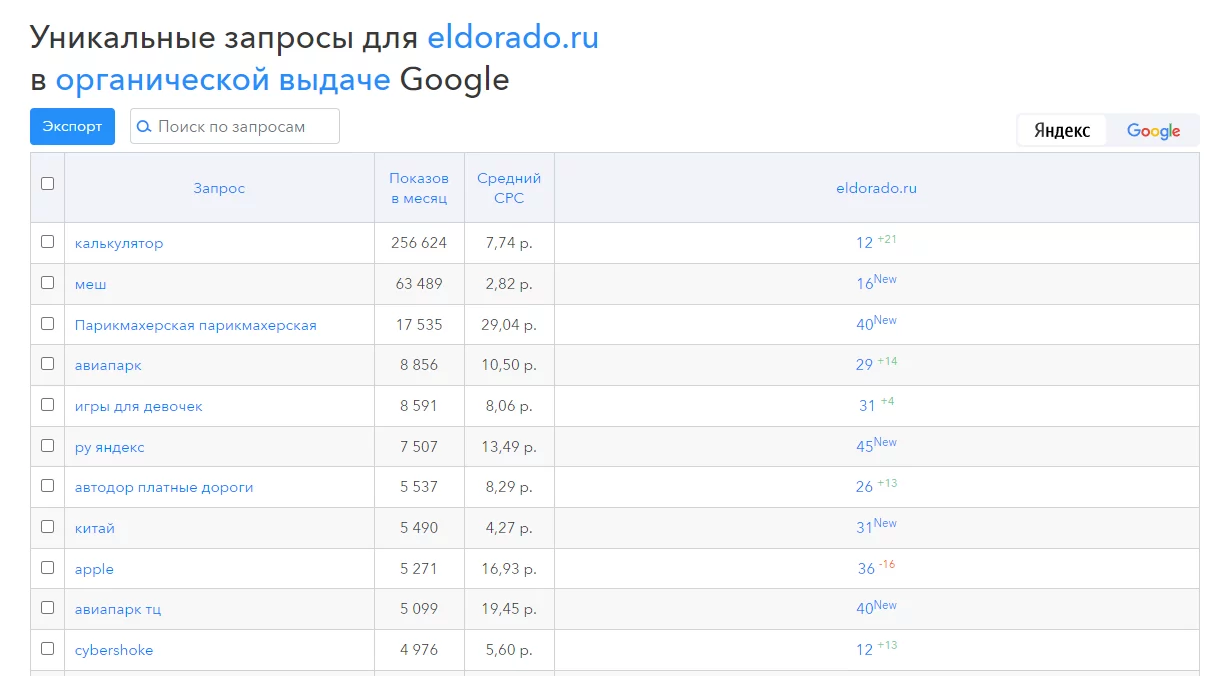
Task: Click the 16,93 р. CPC value
Action: (509, 569)
